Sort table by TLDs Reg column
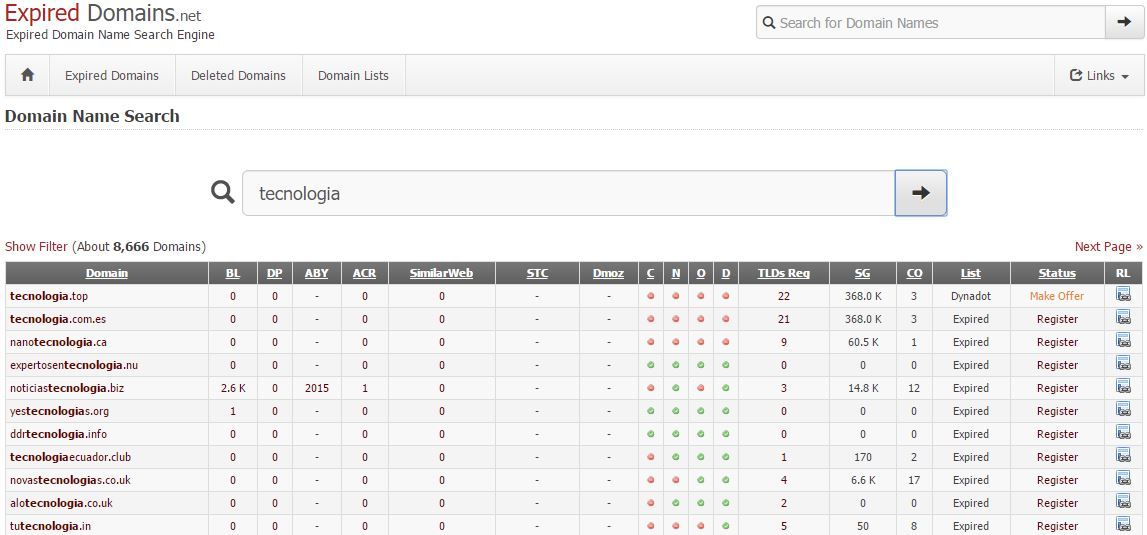The width and height of the screenshot is (1147, 535). 784,273
